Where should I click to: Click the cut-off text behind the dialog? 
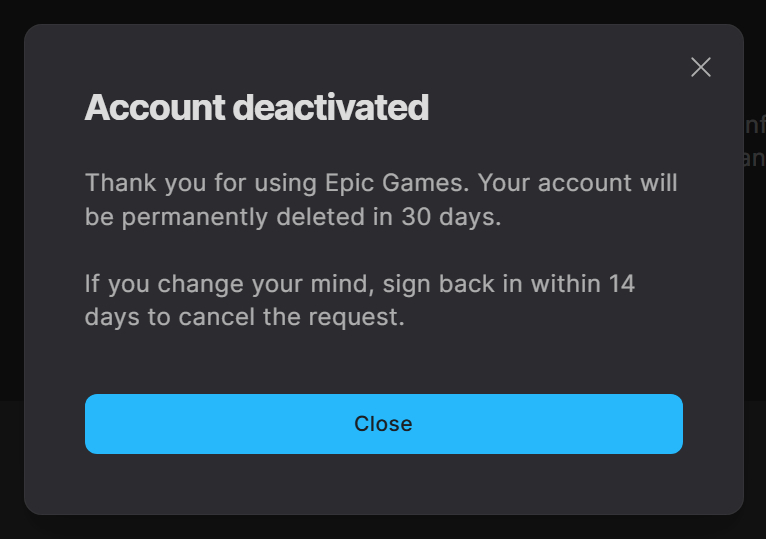point(756,142)
